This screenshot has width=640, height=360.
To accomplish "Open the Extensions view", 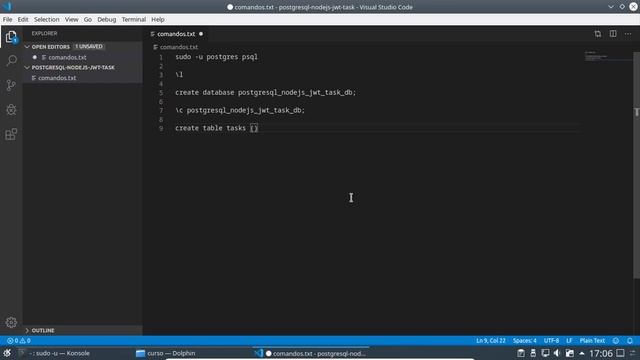I will click(11, 134).
